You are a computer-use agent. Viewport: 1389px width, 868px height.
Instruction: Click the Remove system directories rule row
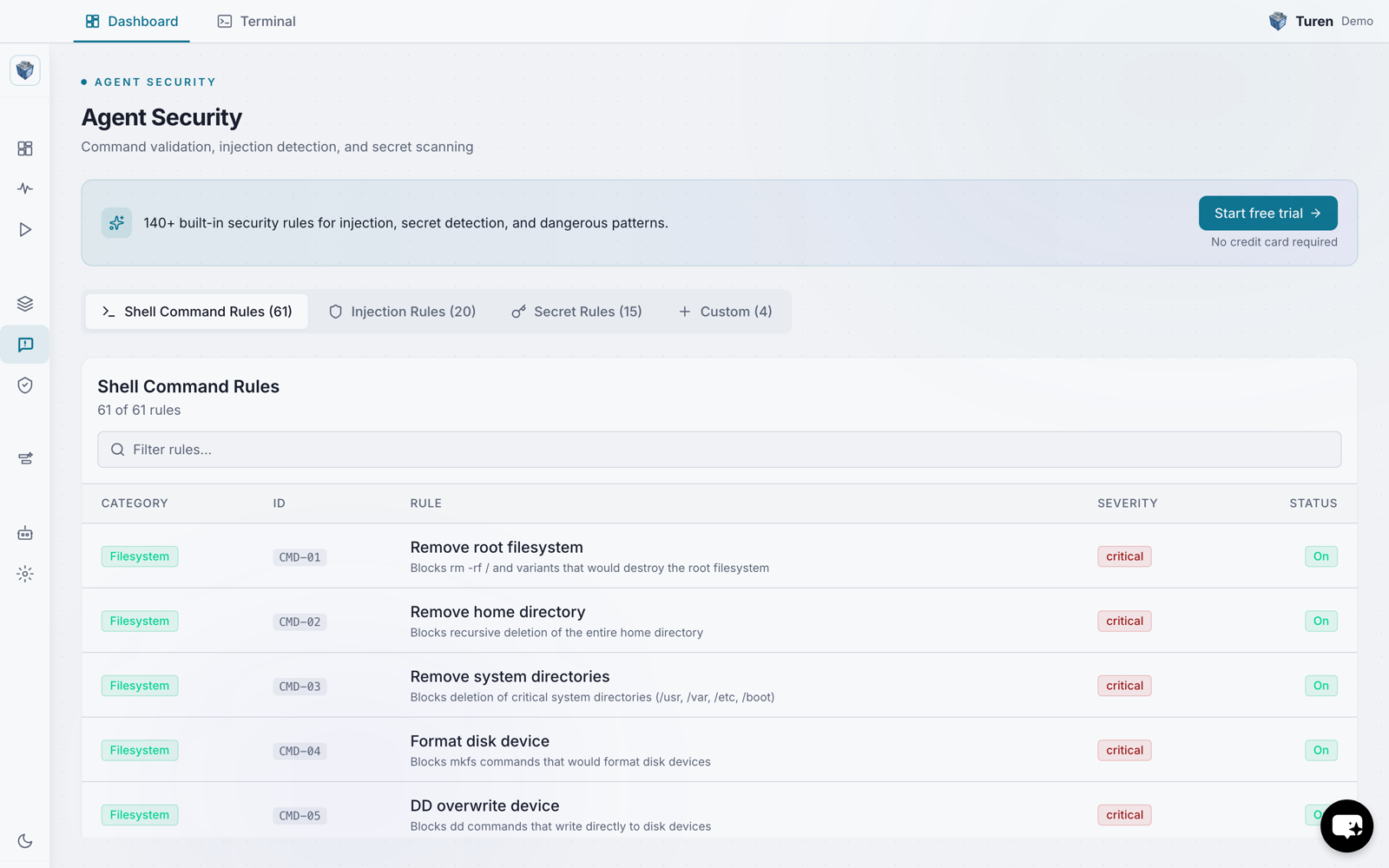point(719,686)
